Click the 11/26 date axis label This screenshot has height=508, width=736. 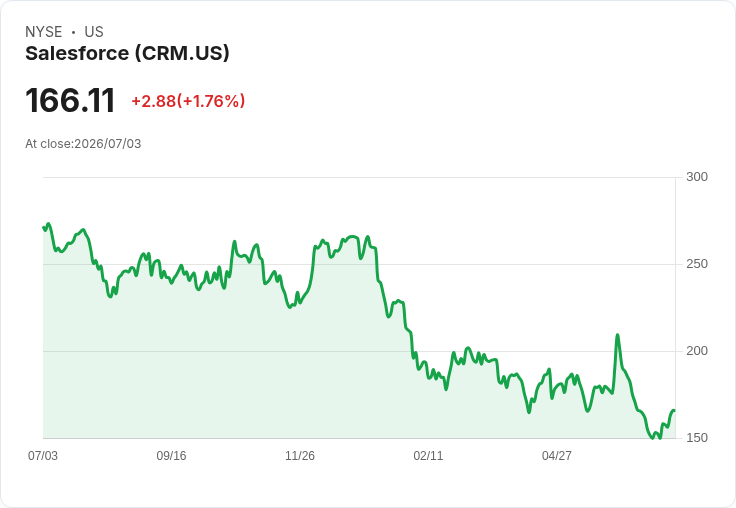point(300,455)
